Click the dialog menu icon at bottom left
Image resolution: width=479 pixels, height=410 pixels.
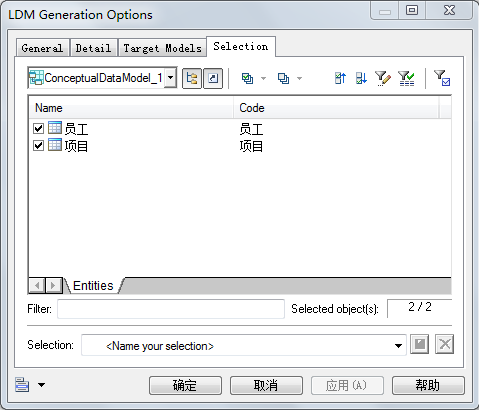(22, 385)
